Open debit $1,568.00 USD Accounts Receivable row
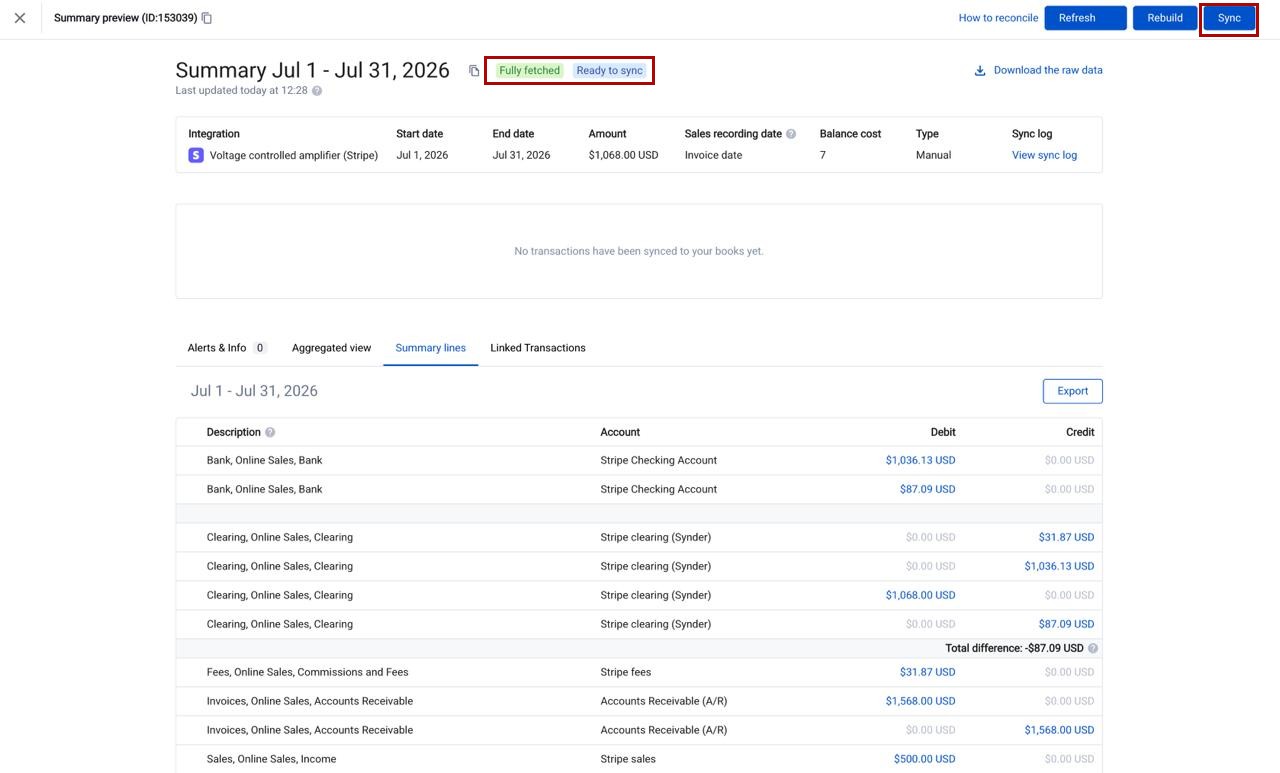 920,701
